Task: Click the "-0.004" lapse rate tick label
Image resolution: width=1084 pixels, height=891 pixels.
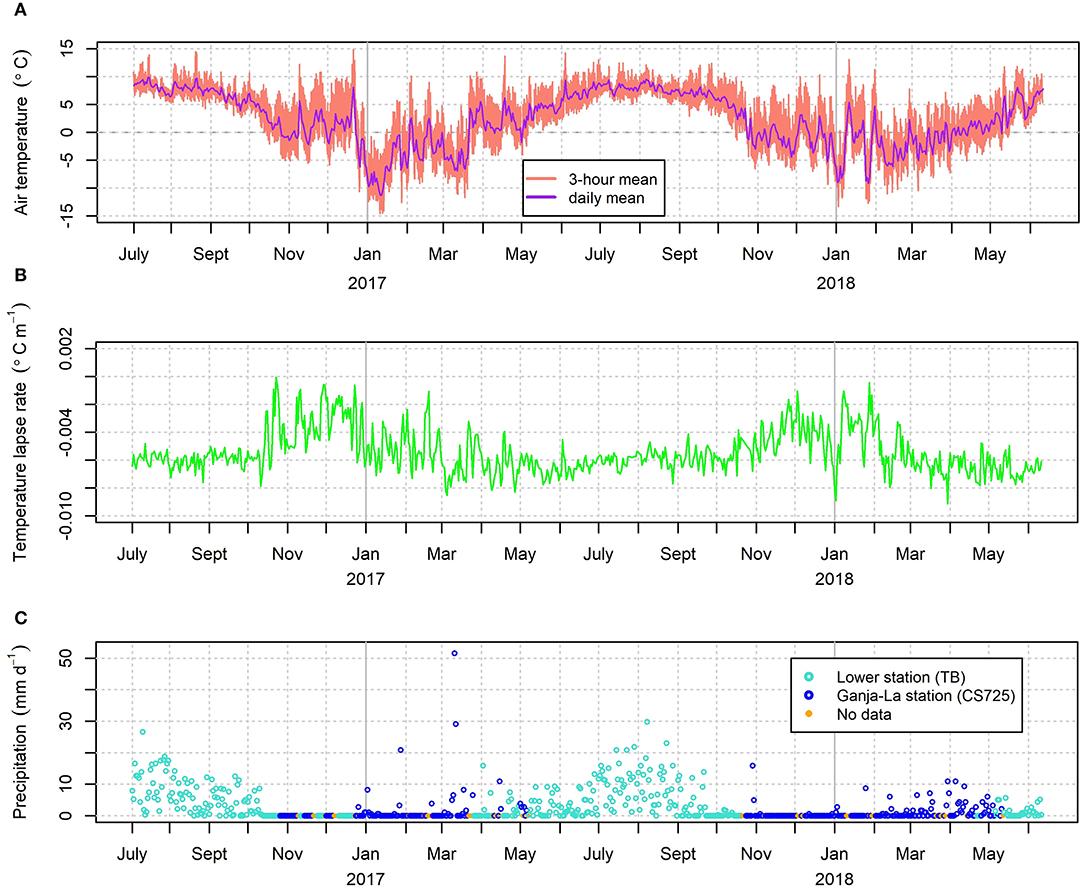Action: (x=65, y=432)
